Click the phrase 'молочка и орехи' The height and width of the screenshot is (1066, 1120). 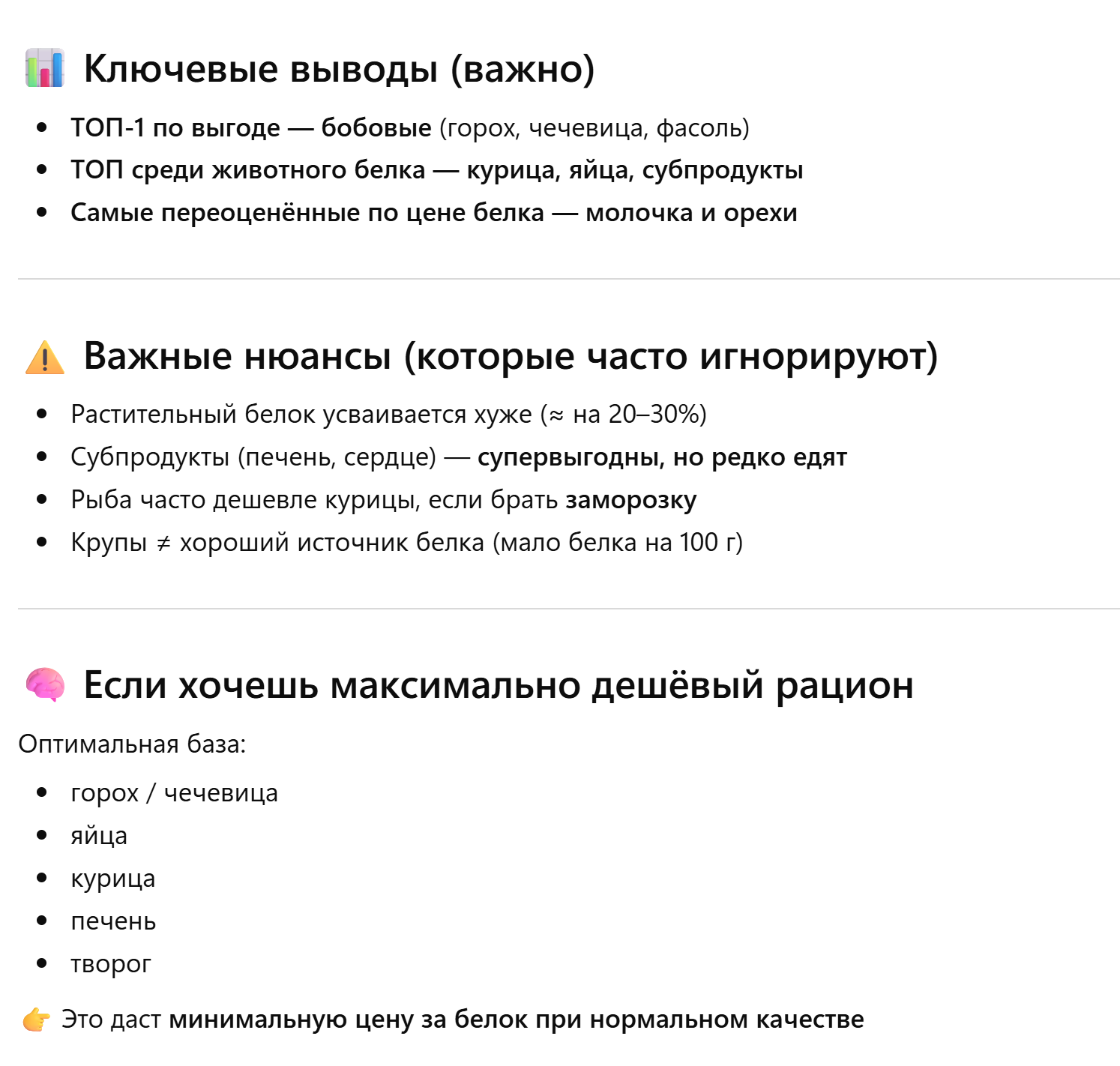(691, 213)
